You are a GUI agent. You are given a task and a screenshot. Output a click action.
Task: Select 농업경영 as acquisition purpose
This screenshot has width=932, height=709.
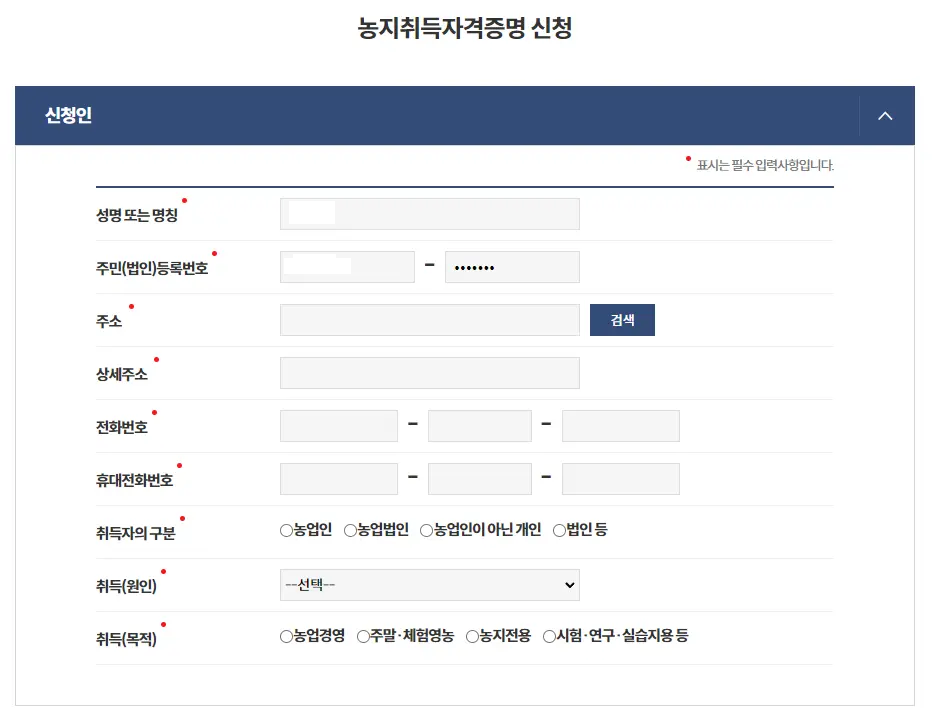coord(285,635)
